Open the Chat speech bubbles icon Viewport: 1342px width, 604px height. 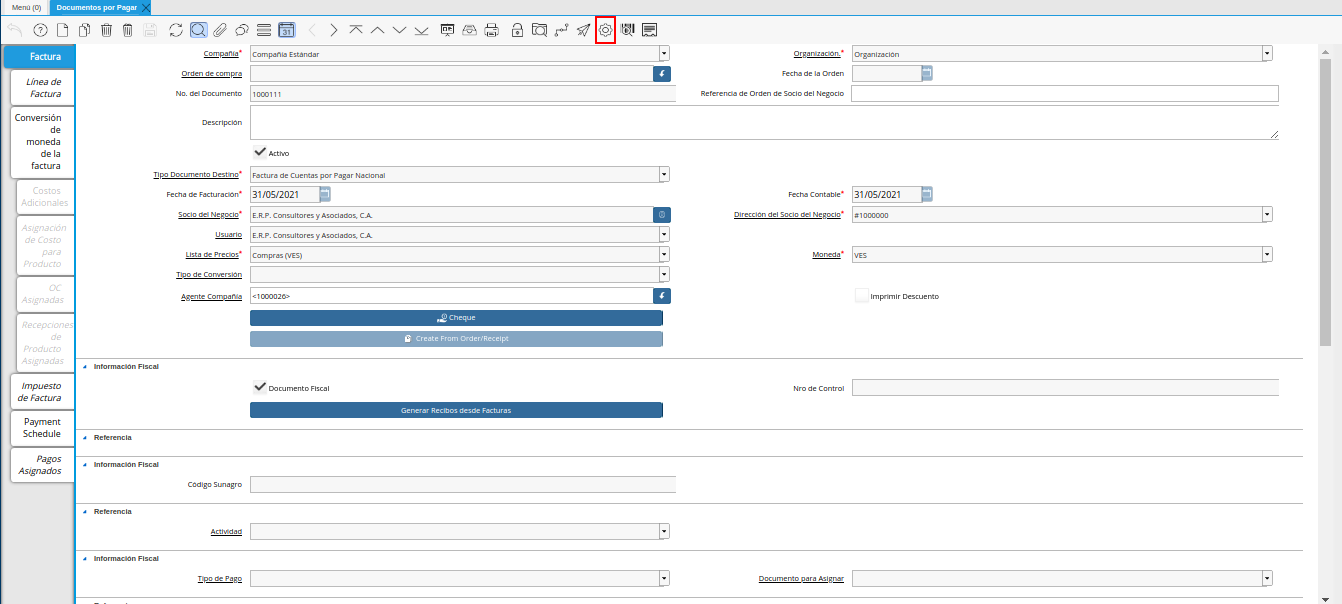(x=242, y=30)
